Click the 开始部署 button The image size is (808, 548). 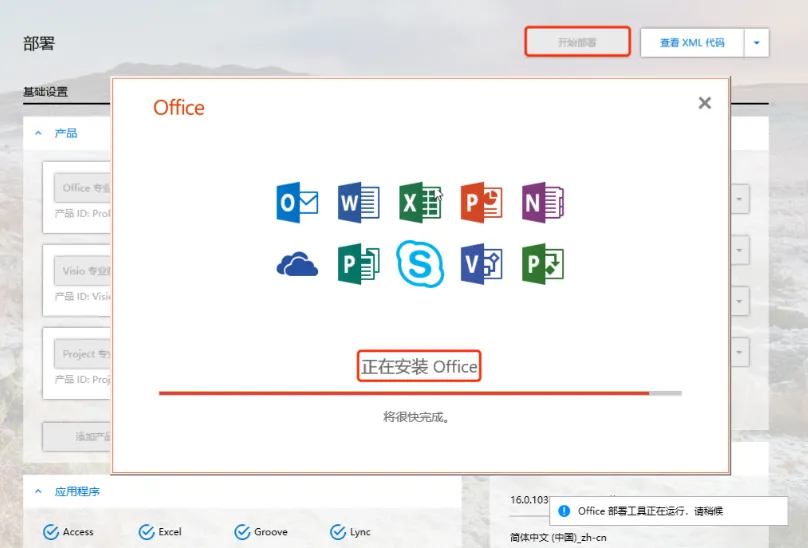pos(577,42)
